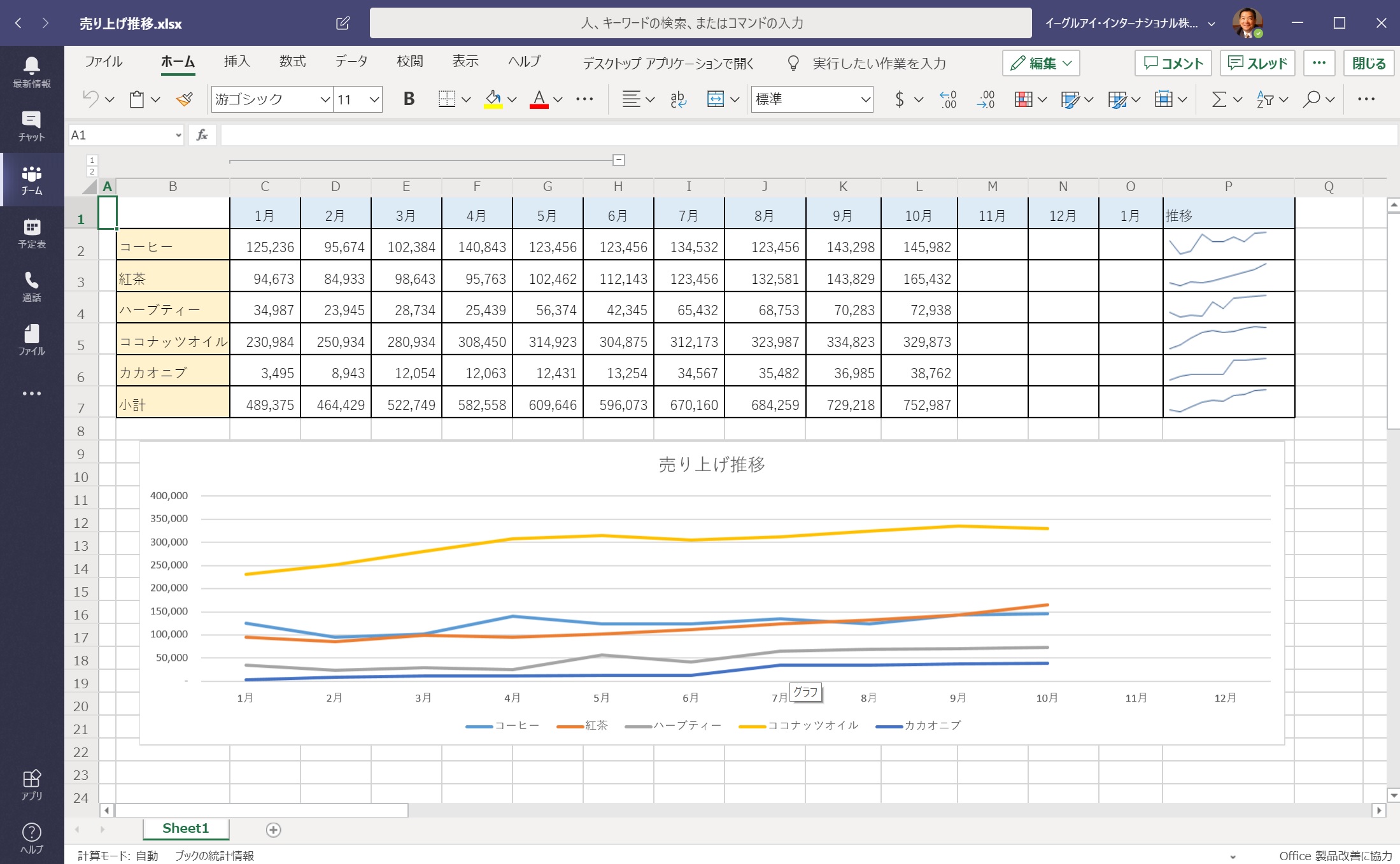The image size is (1400, 864).
Task: Expand the font color options arrow
Action: [x=558, y=99]
